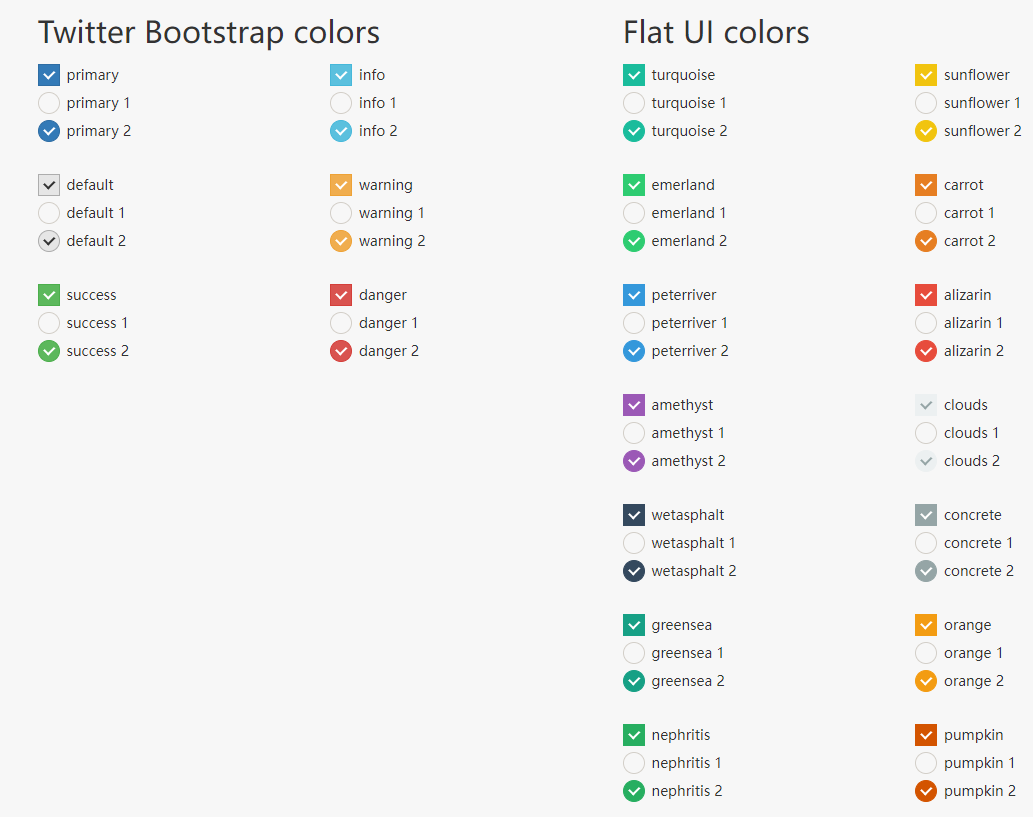Select carrot 1 radio button

pyautogui.click(x=926, y=213)
